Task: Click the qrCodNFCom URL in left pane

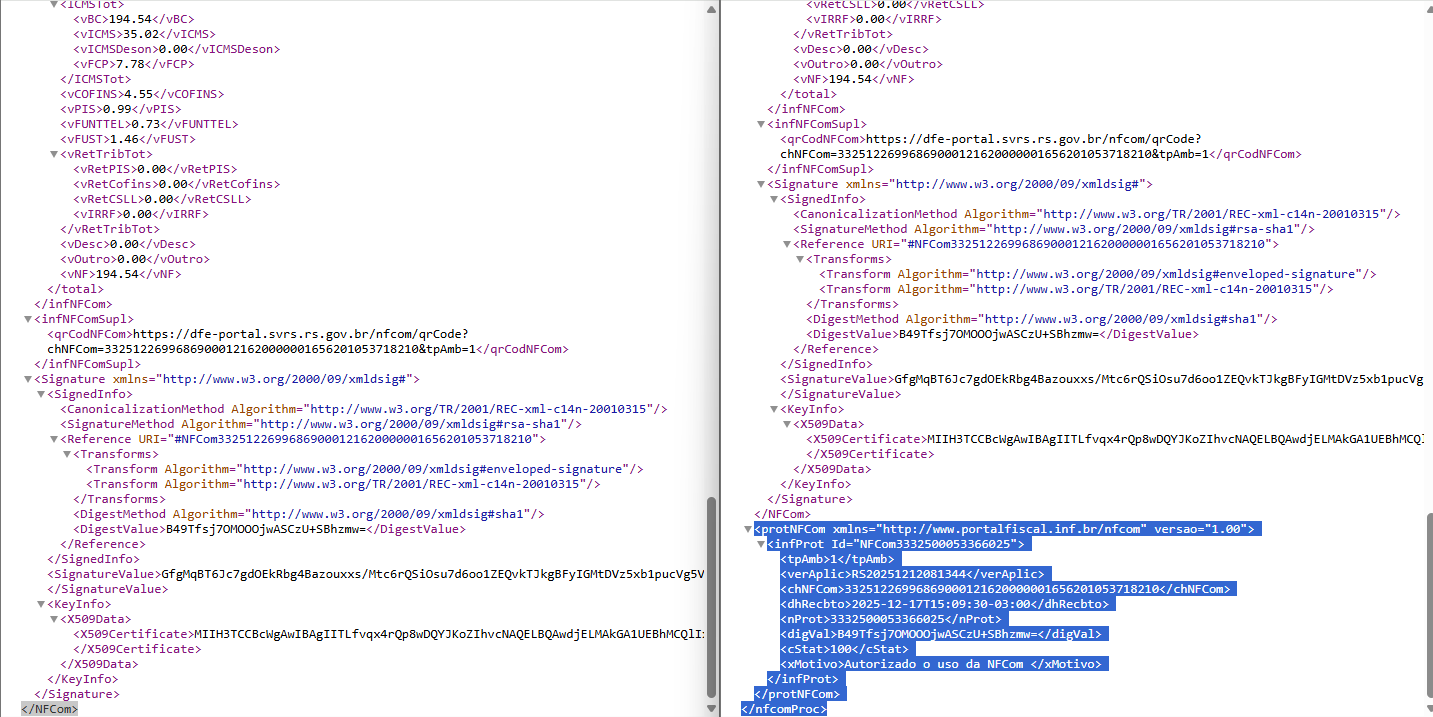Action: [x=300, y=335]
